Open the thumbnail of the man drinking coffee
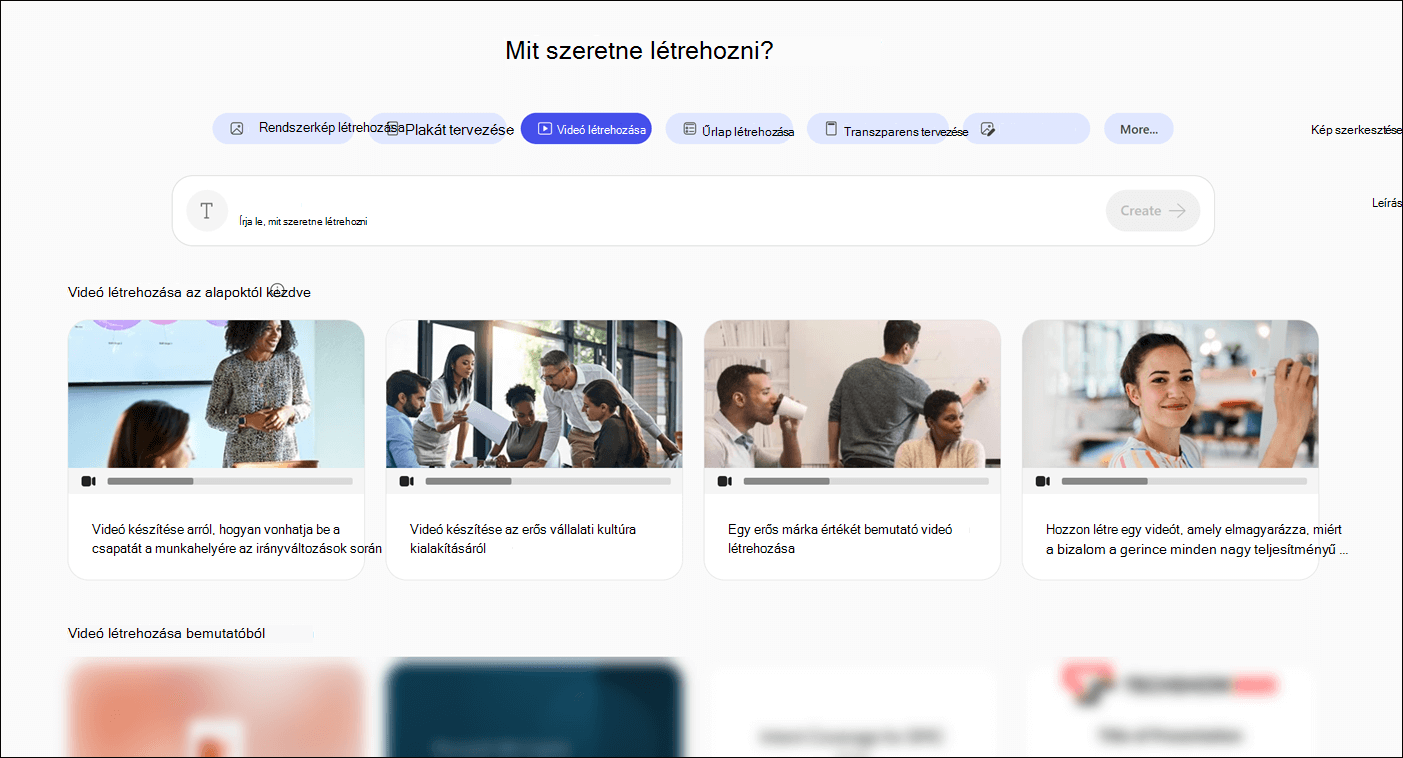1403x758 pixels. 852,394
